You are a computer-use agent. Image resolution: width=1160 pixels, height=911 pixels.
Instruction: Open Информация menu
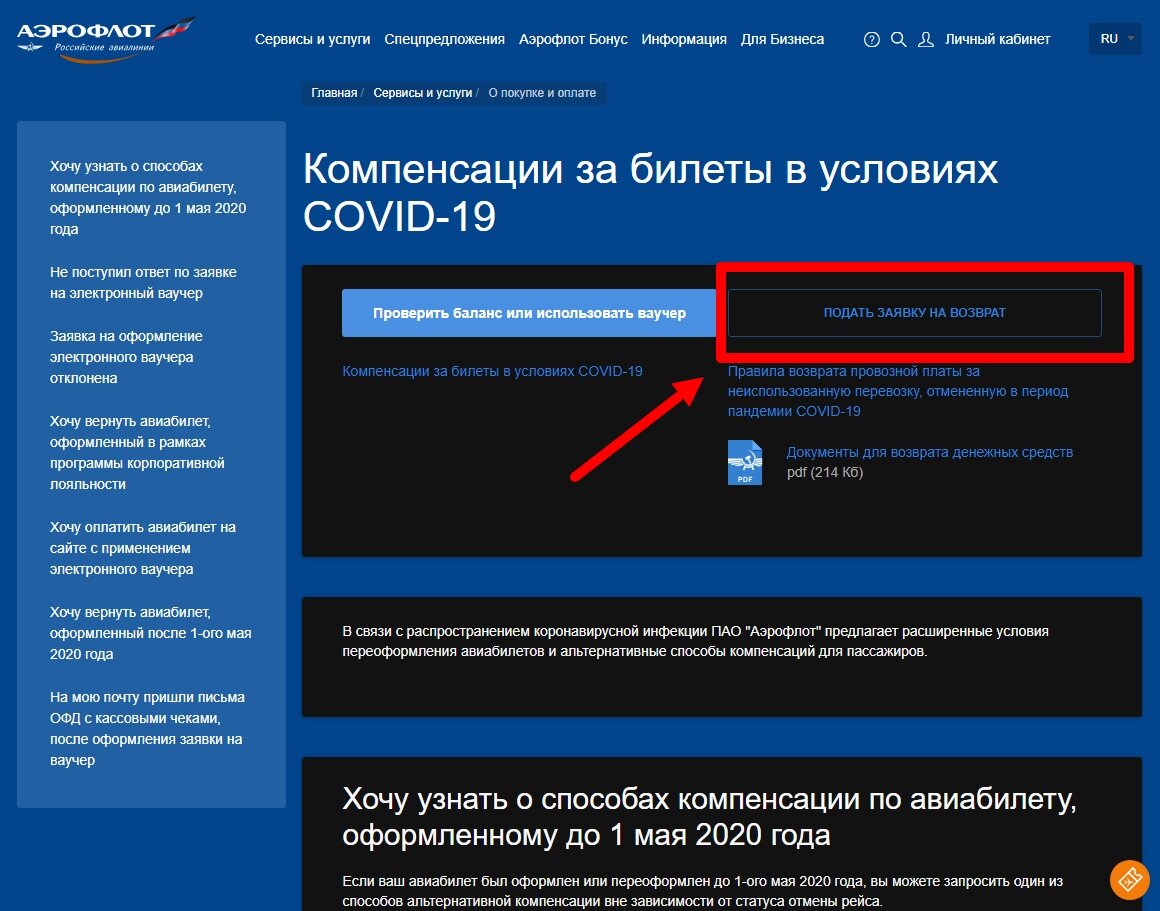click(684, 39)
